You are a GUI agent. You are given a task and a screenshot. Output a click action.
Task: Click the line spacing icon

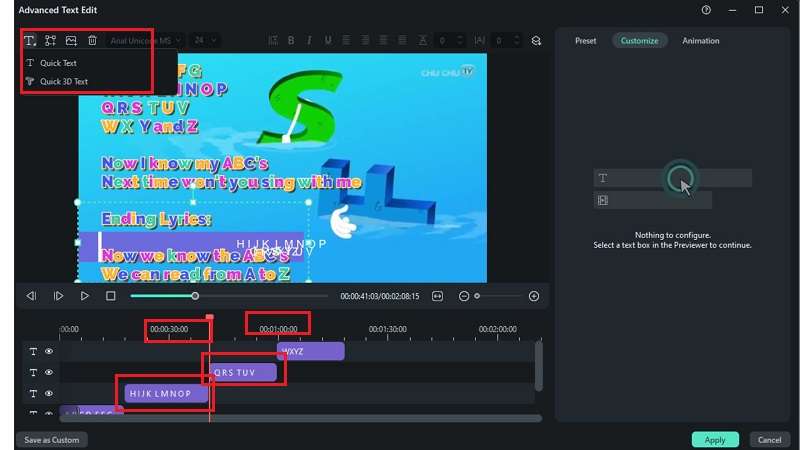coord(273,40)
